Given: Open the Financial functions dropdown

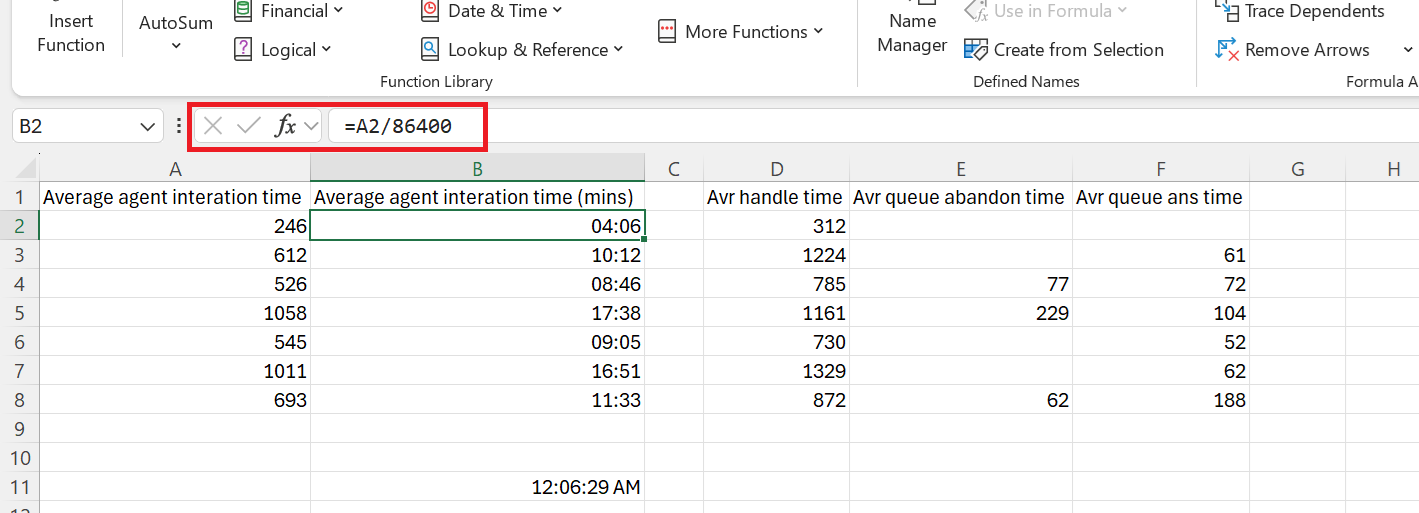Looking at the screenshot, I should (x=288, y=12).
